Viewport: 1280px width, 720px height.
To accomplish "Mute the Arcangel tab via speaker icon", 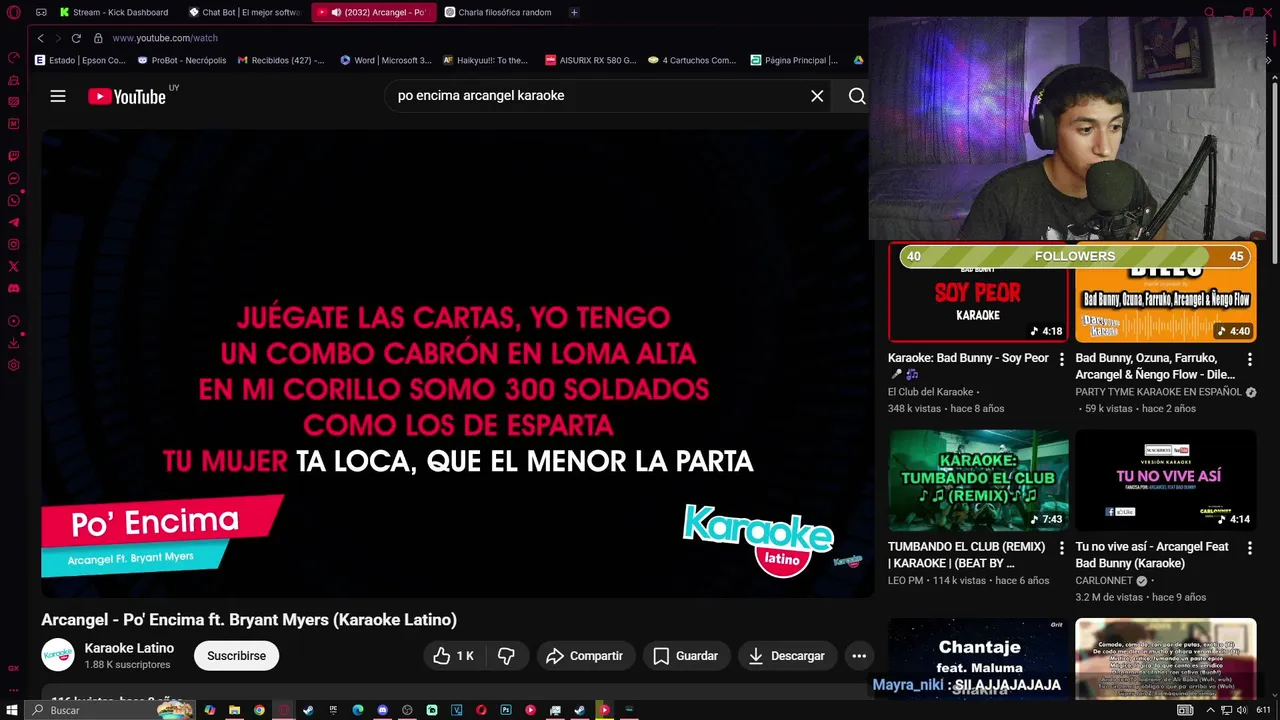I will [336, 13].
